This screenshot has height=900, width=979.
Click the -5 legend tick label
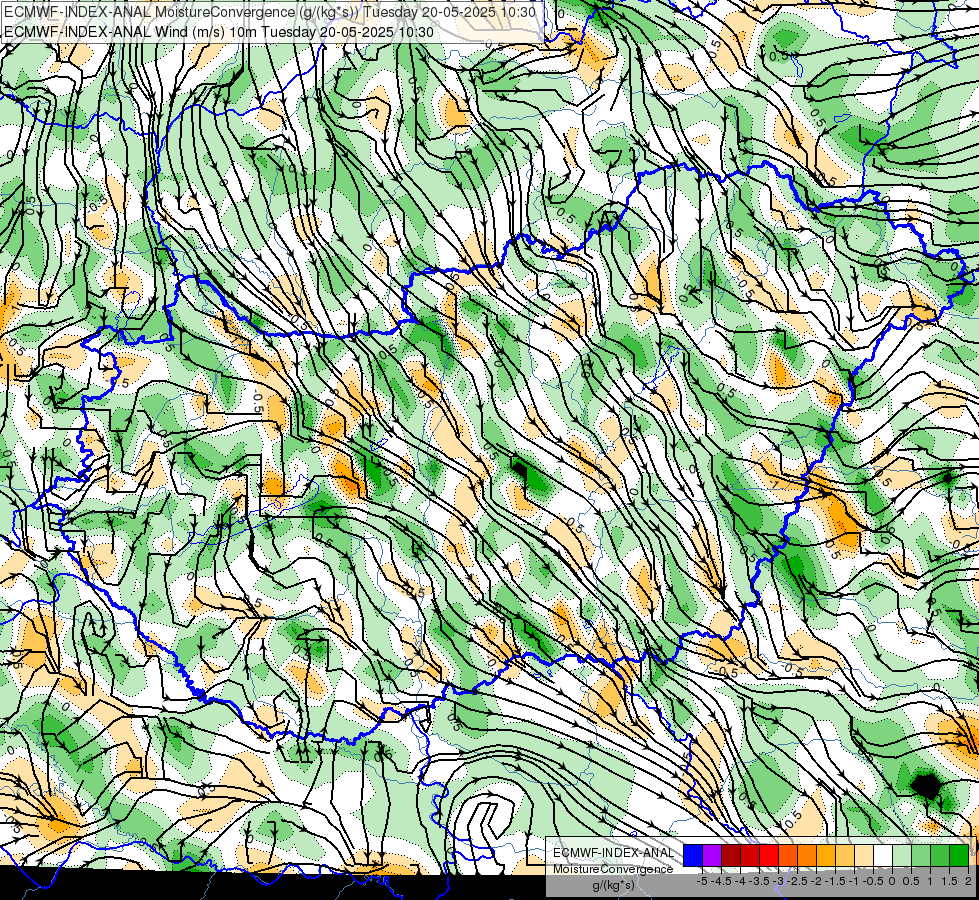coord(702,881)
